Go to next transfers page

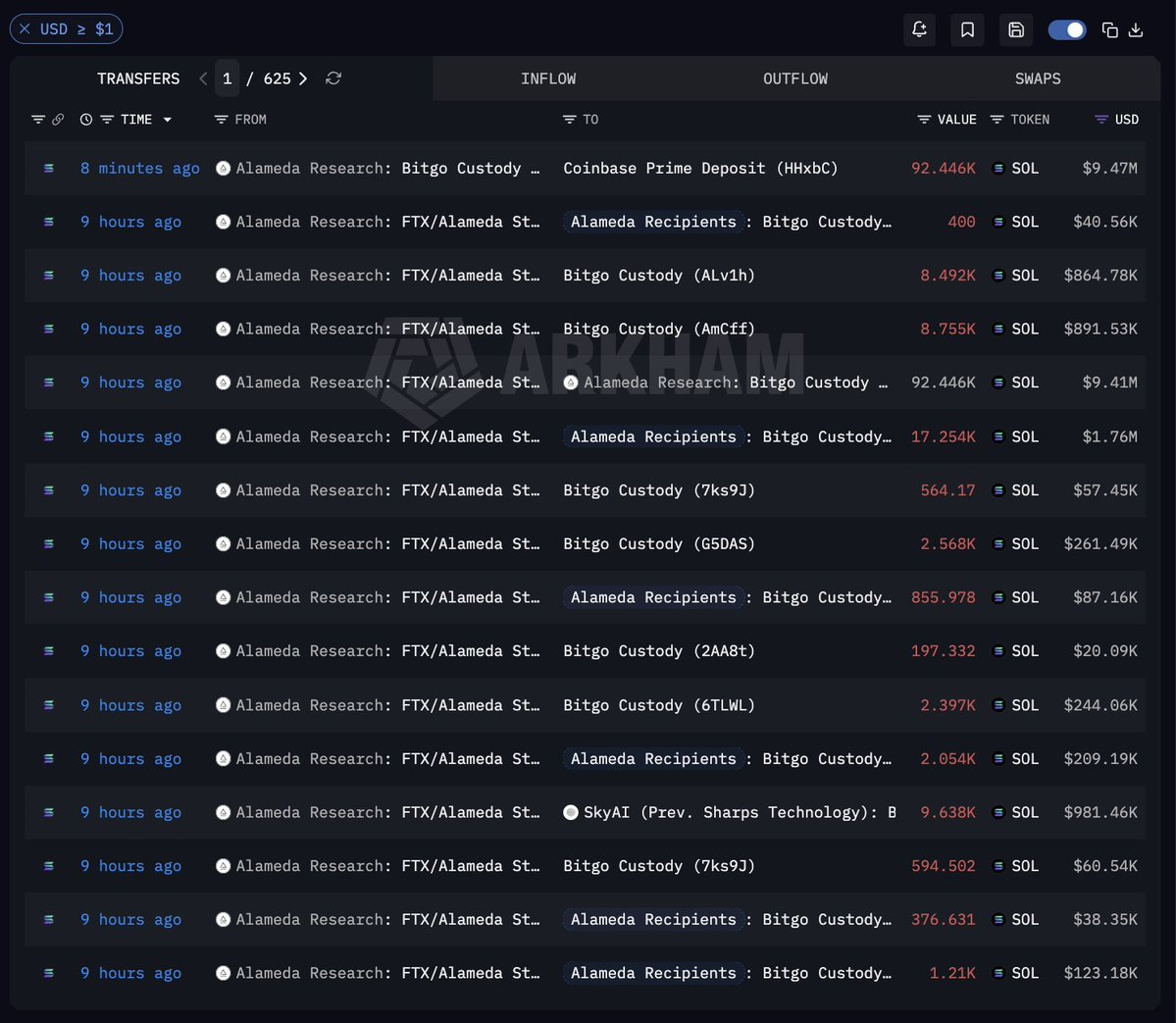point(303,78)
